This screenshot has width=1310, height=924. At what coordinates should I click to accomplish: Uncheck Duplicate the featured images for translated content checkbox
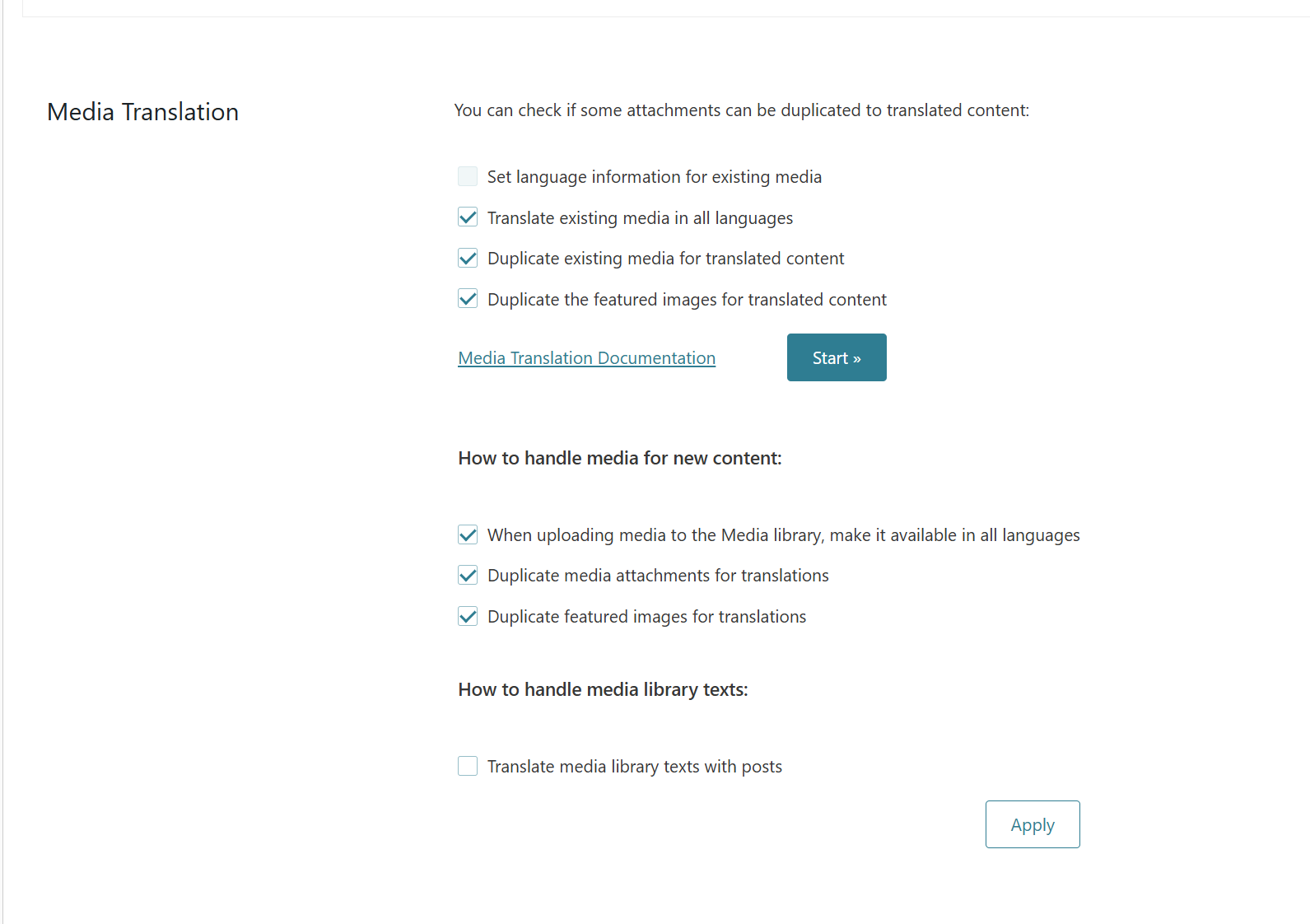468,299
